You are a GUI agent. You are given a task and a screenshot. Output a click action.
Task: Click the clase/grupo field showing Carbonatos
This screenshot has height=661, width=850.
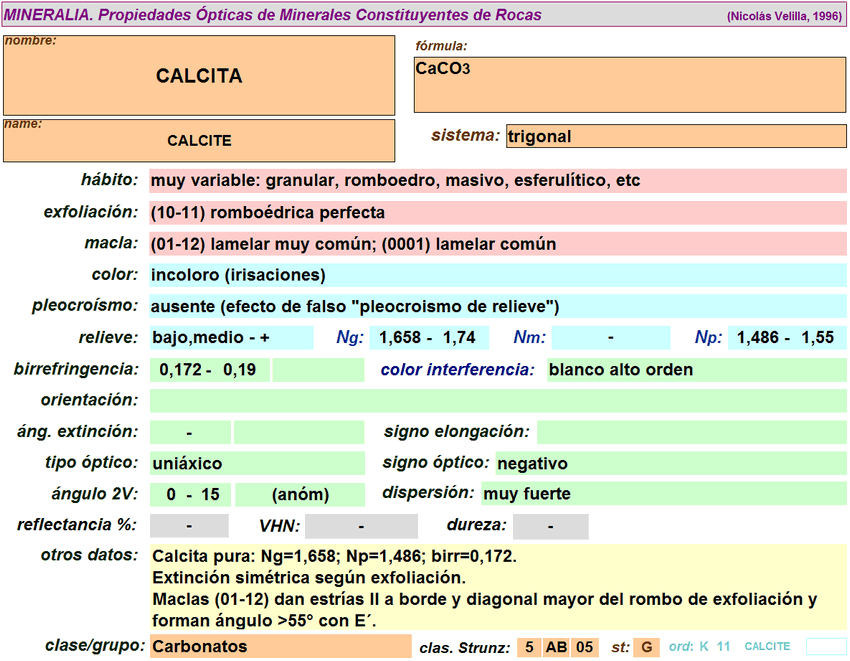(x=280, y=646)
